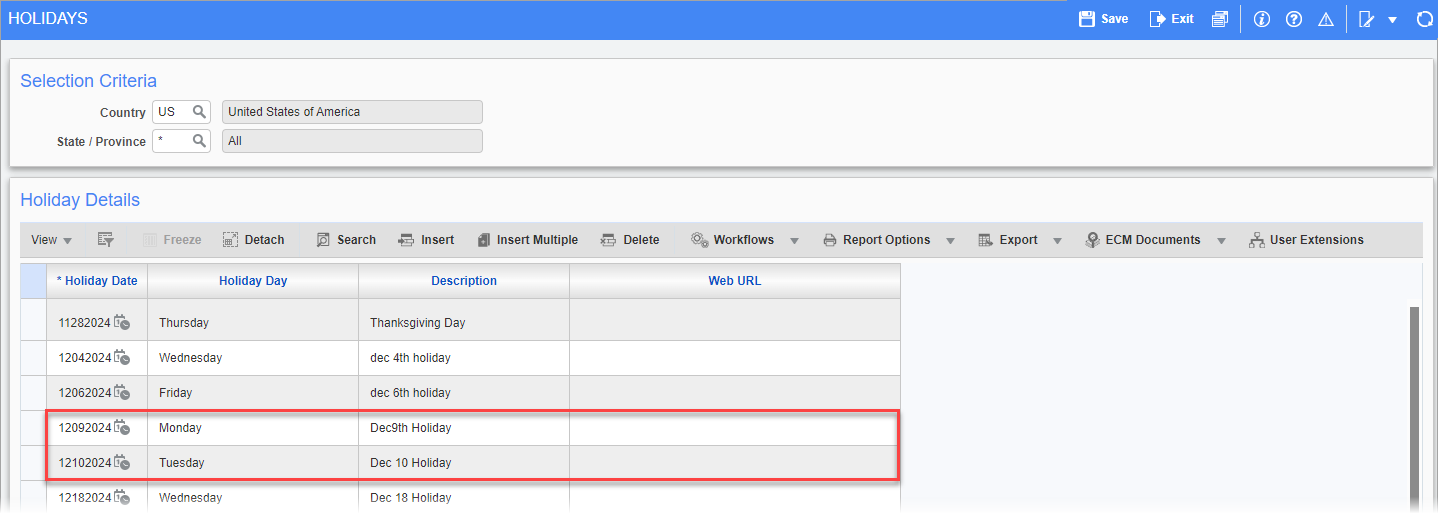This screenshot has height=514, width=1438.
Task: Expand the dropdown arrow beside edit icon
Action: [1392, 20]
